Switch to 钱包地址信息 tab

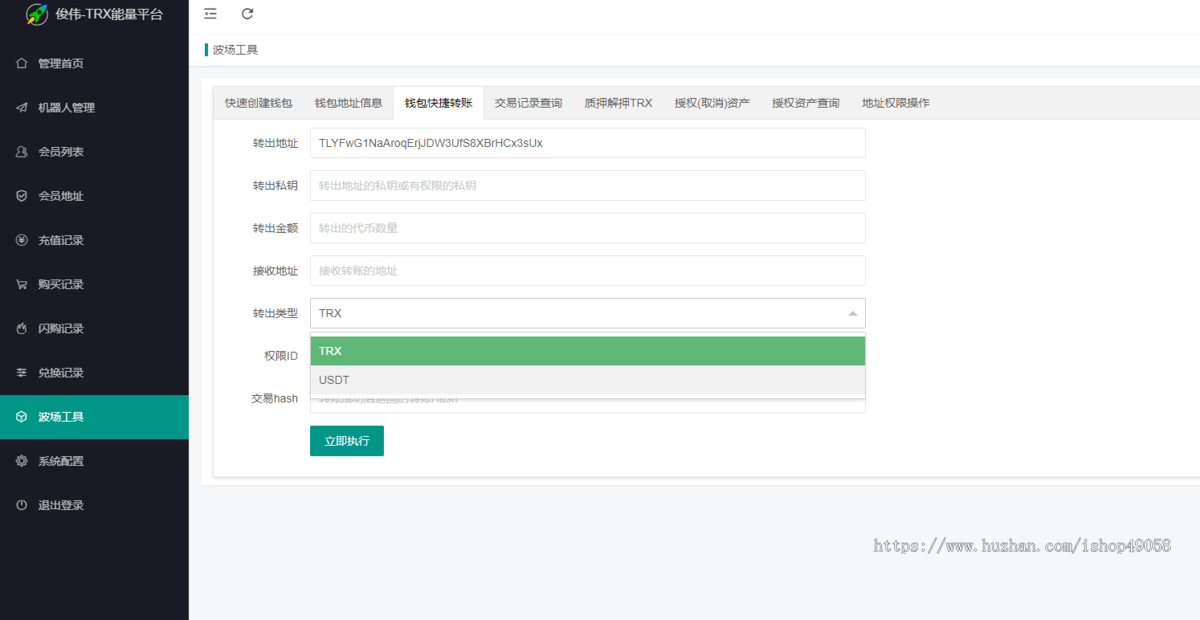pyautogui.click(x=348, y=103)
